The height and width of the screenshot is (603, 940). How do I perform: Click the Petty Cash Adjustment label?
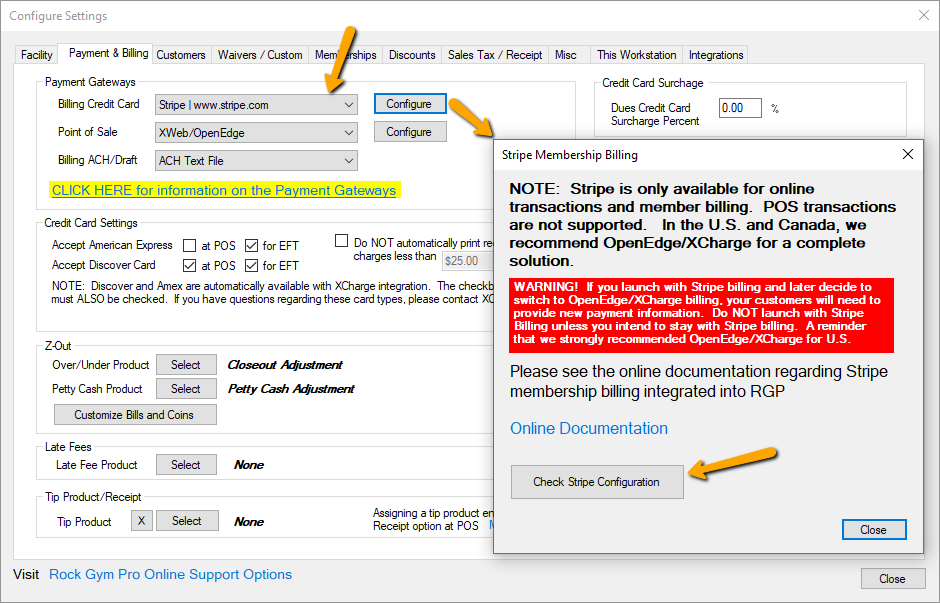pyautogui.click(x=291, y=389)
